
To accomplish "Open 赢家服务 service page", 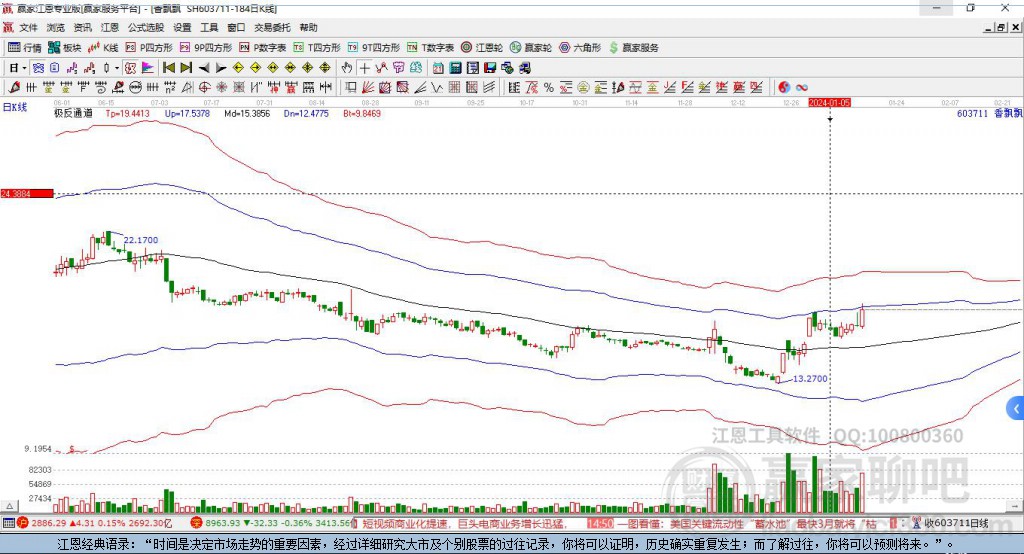I will tap(633, 48).
